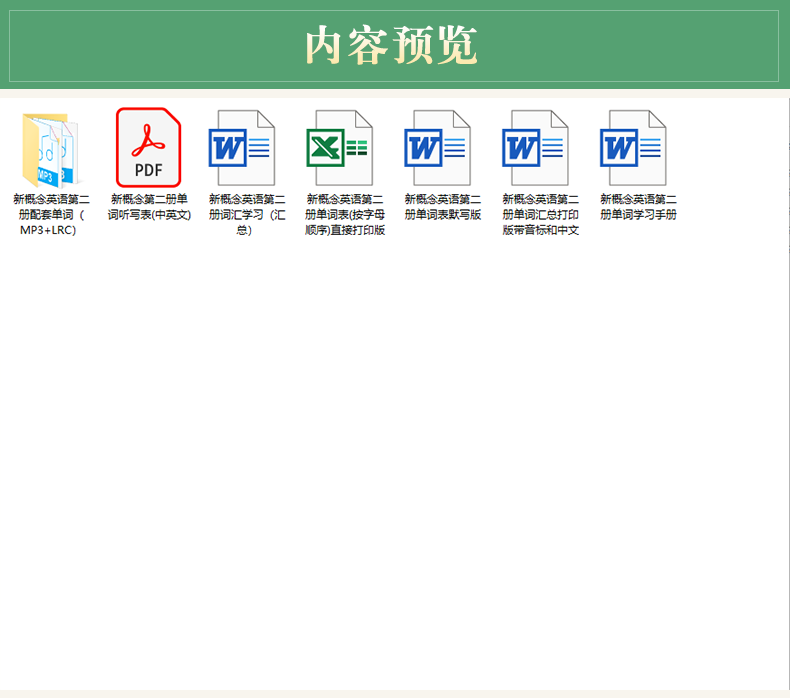Select label 新概念英语第二册单词表默写版
Screen dimensions: 790x698
coord(442,207)
